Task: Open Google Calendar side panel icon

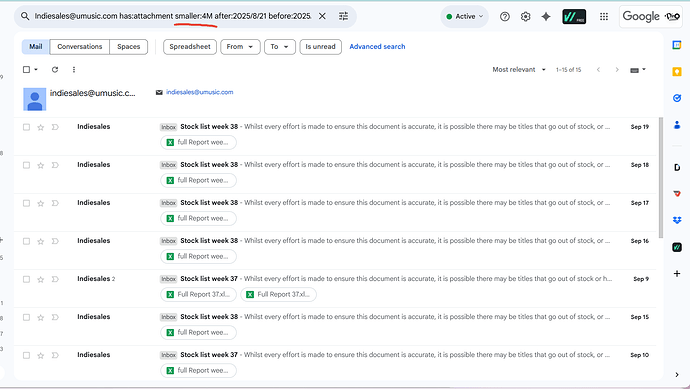Action: click(677, 45)
